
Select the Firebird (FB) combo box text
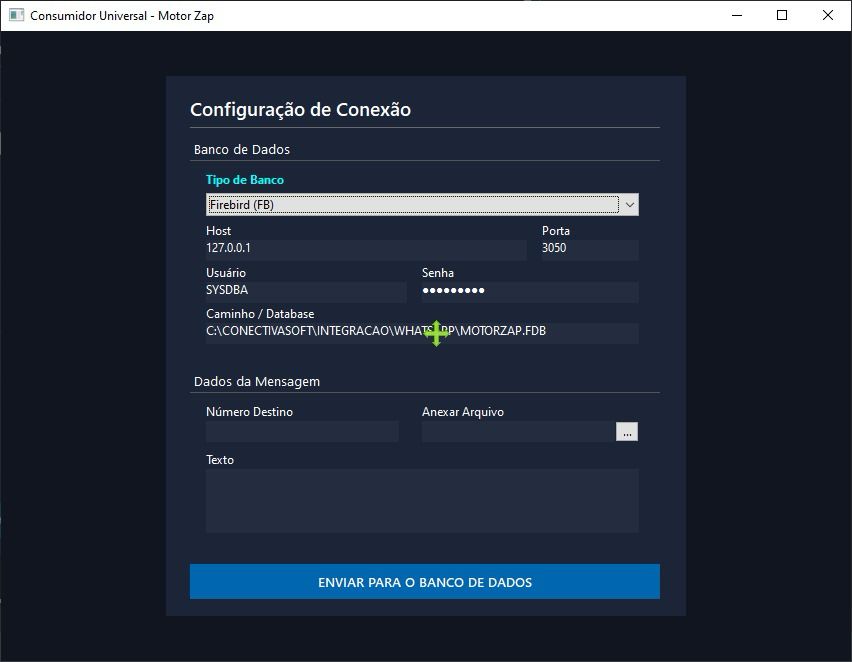pos(411,205)
